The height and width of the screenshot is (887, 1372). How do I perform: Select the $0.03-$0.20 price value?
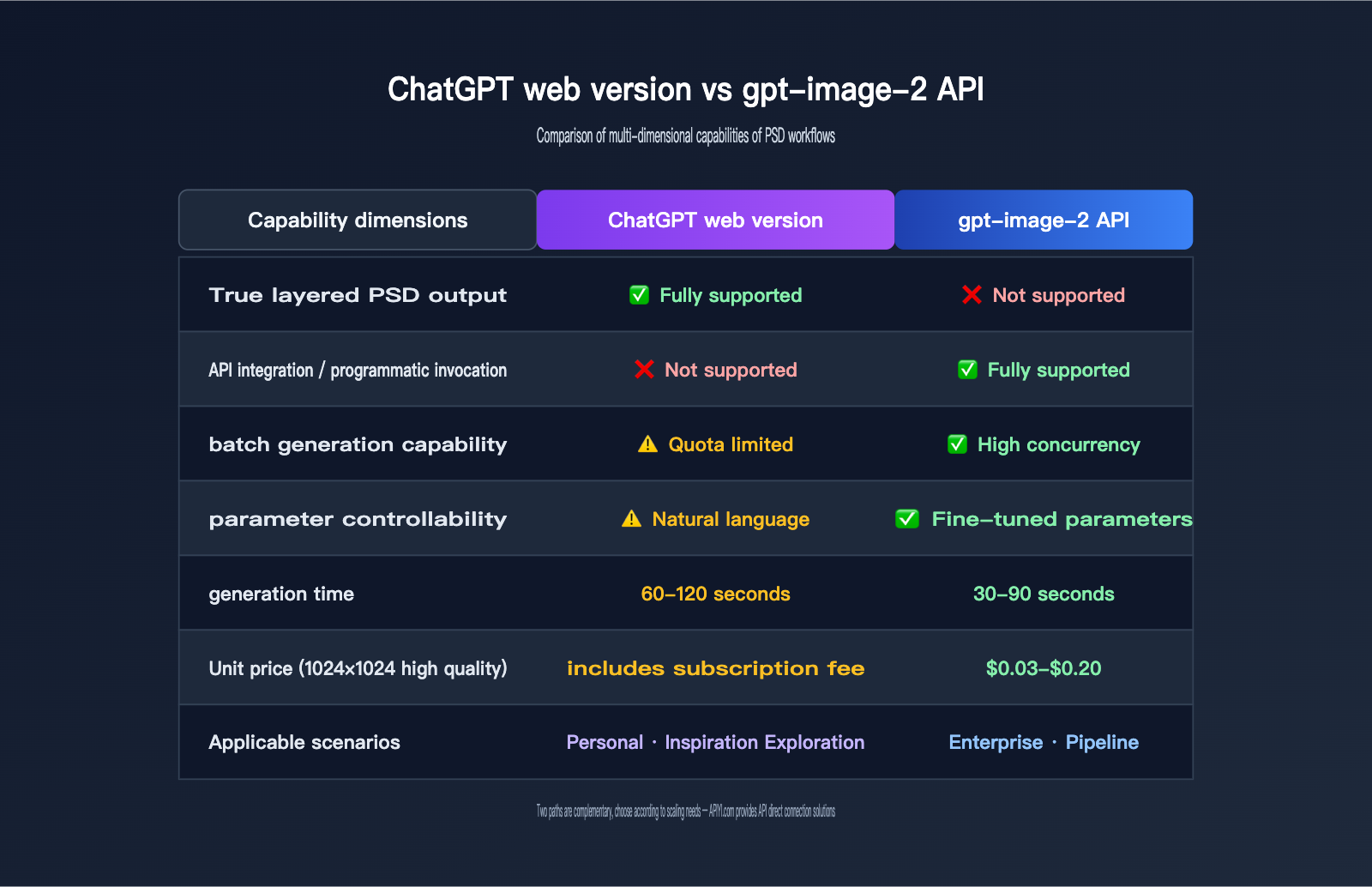tap(1044, 668)
